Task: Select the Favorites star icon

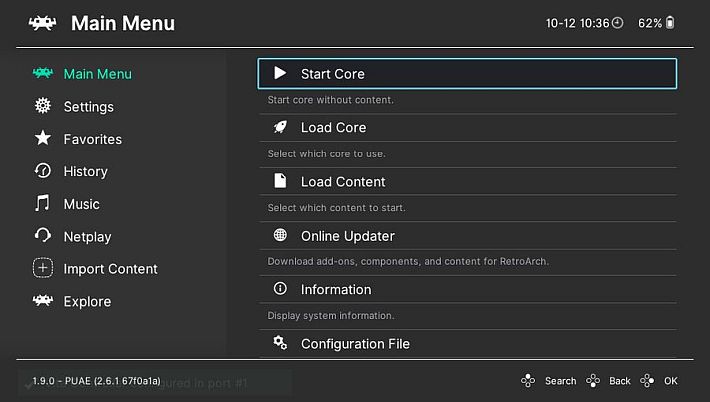Action: click(x=43, y=138)
